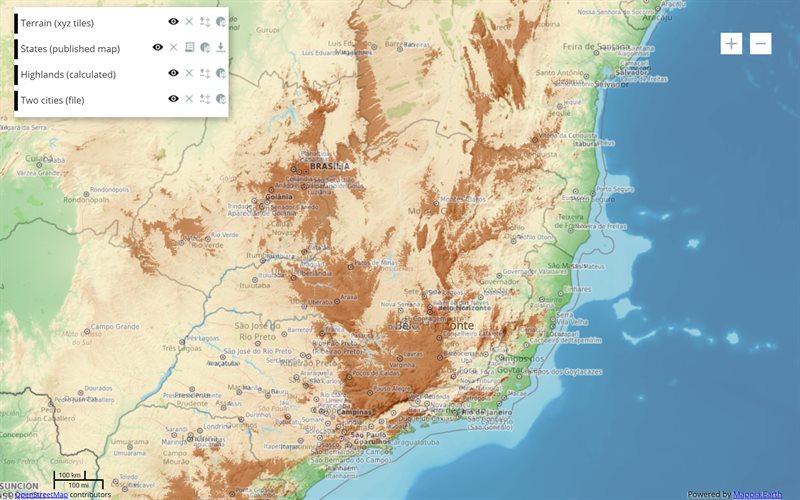Screen dimensions: 800x500
Task: Click the Campinas city label
Action: [x=354, y=412]
